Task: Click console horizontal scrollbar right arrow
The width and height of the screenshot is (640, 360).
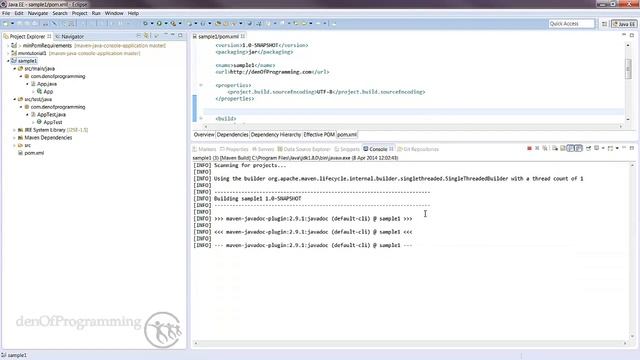Action: (624, 343)
